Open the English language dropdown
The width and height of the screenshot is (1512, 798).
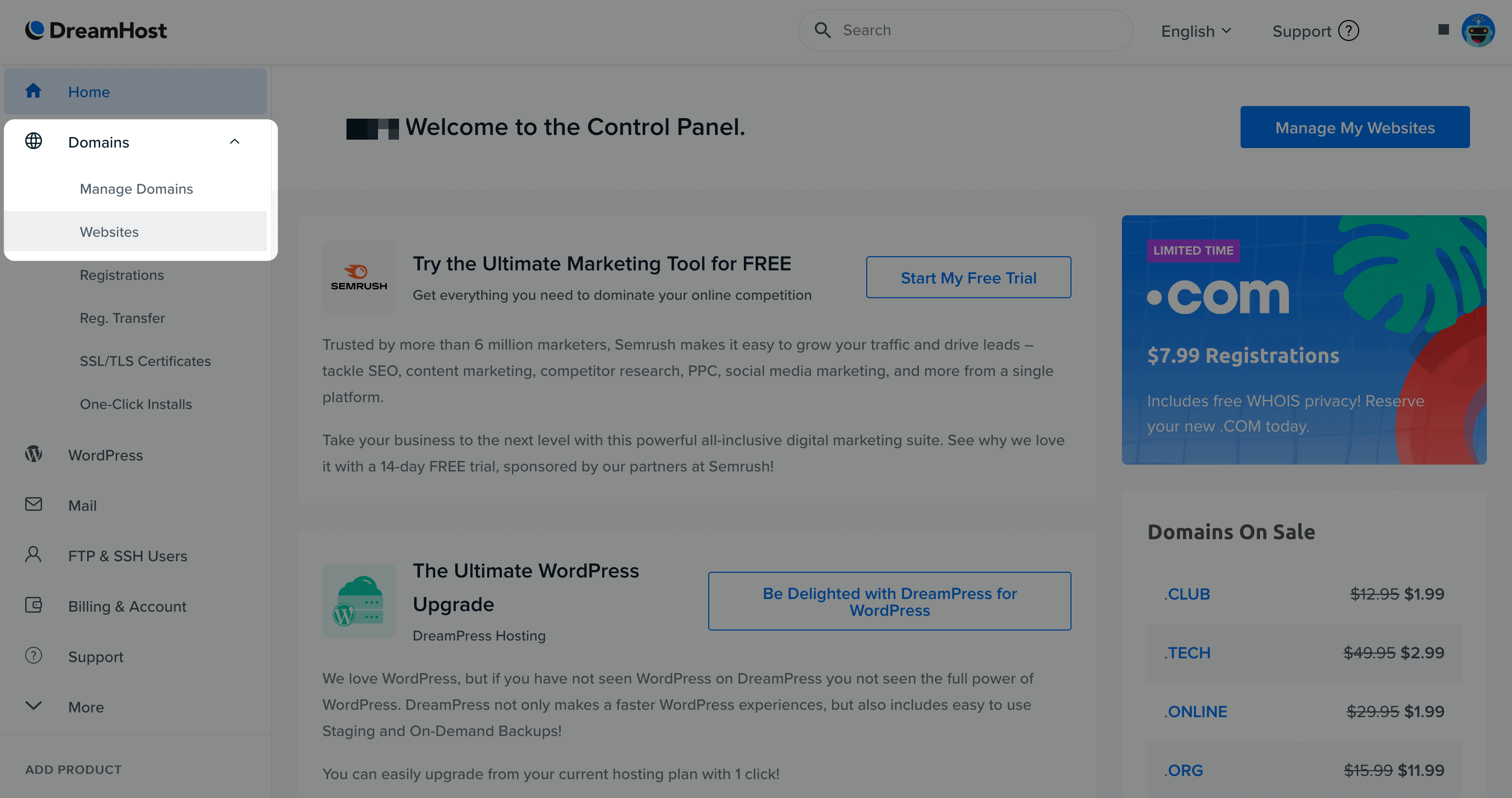pos(1196,31)
